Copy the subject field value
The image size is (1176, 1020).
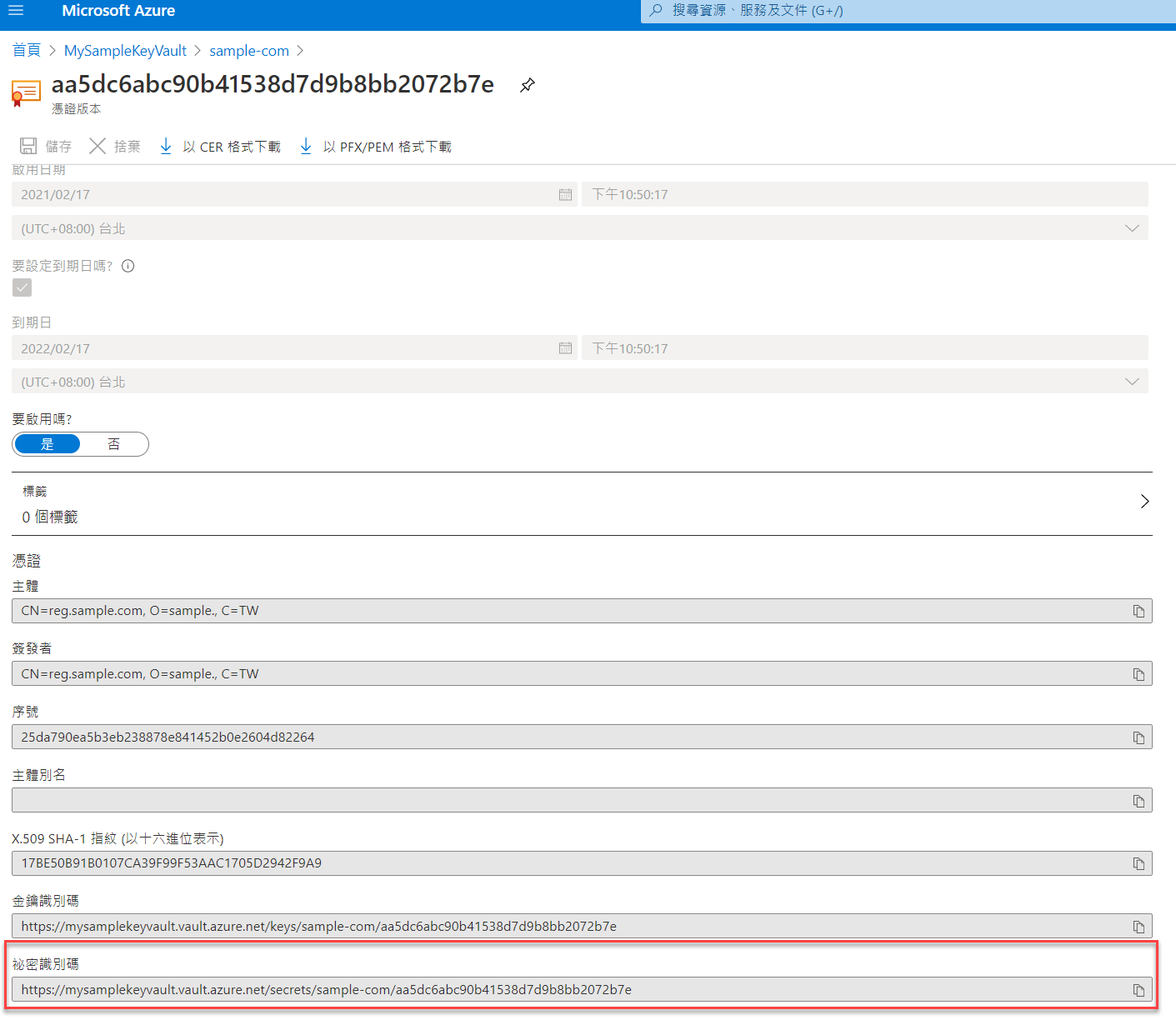click(1138, 611)
